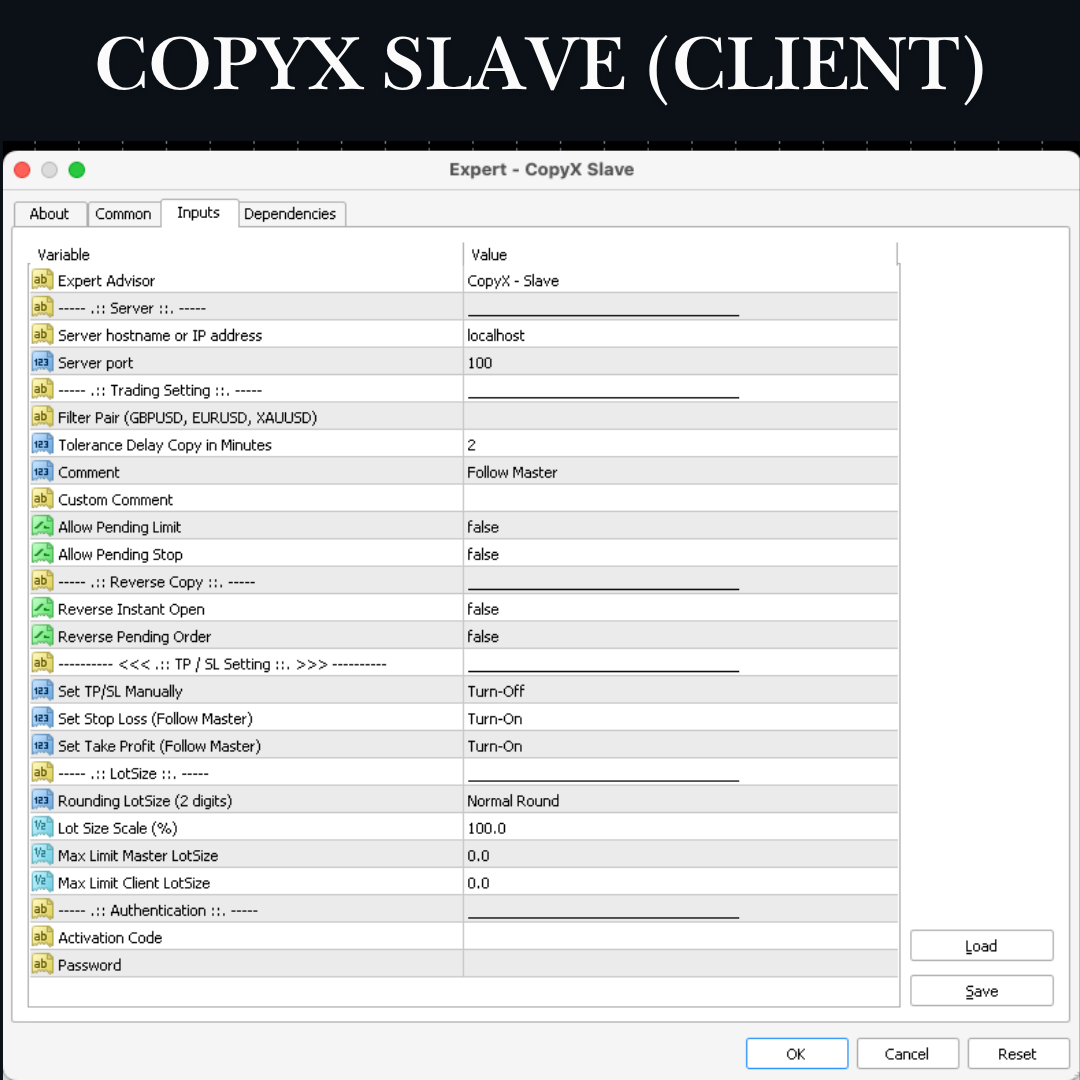
Task: Click the Password value field
Action: click(680, 965)
